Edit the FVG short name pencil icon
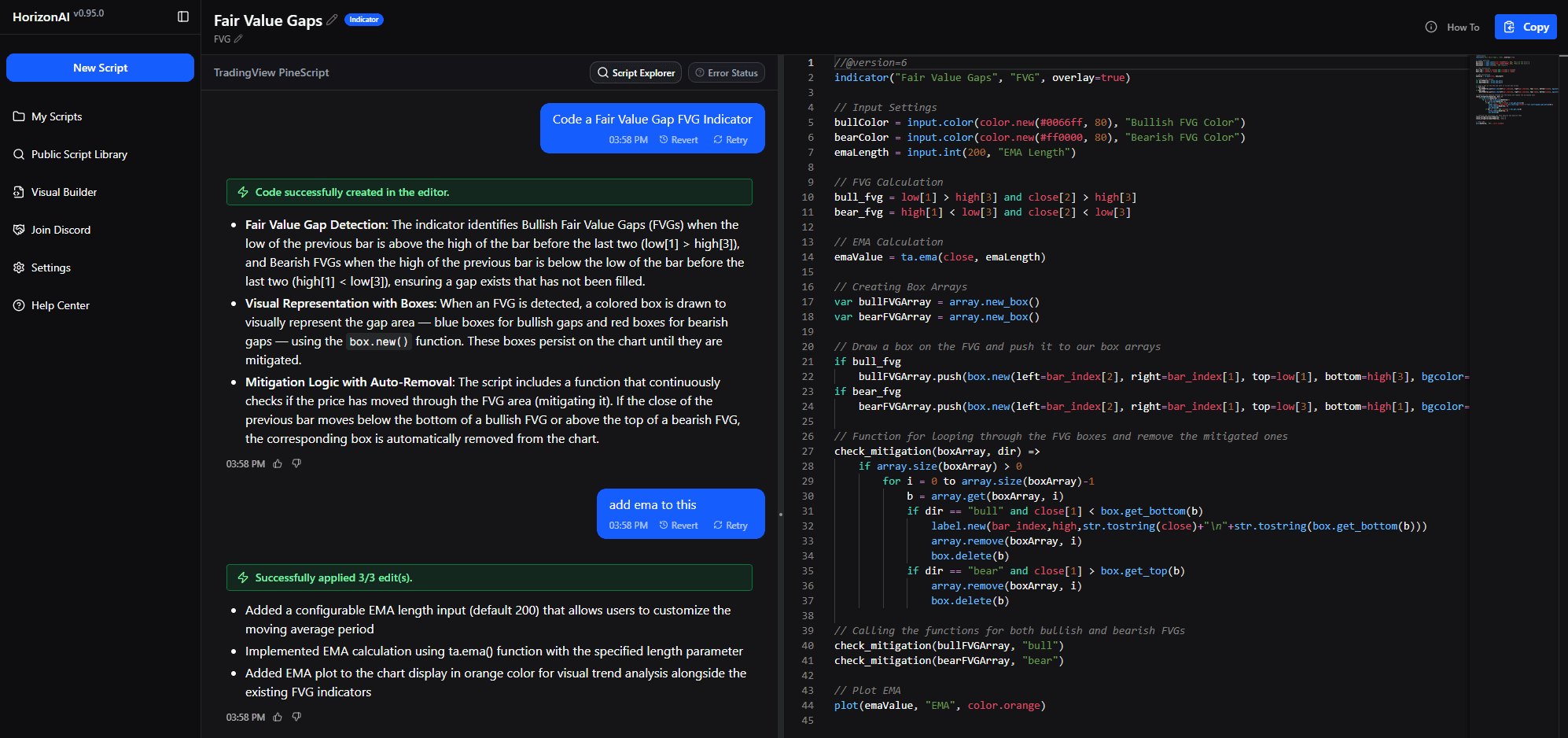The image size is (1568, 738). tap(238, 39)
